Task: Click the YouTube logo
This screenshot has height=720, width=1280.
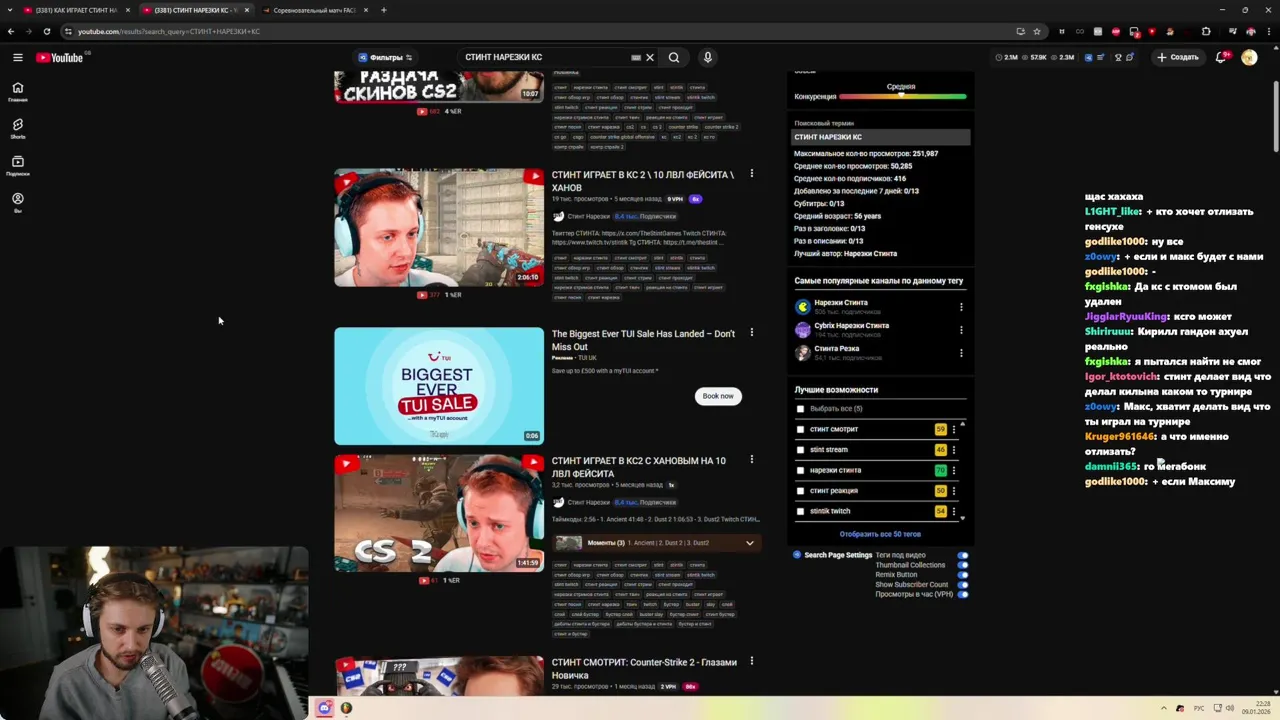Action: point(60,57)
